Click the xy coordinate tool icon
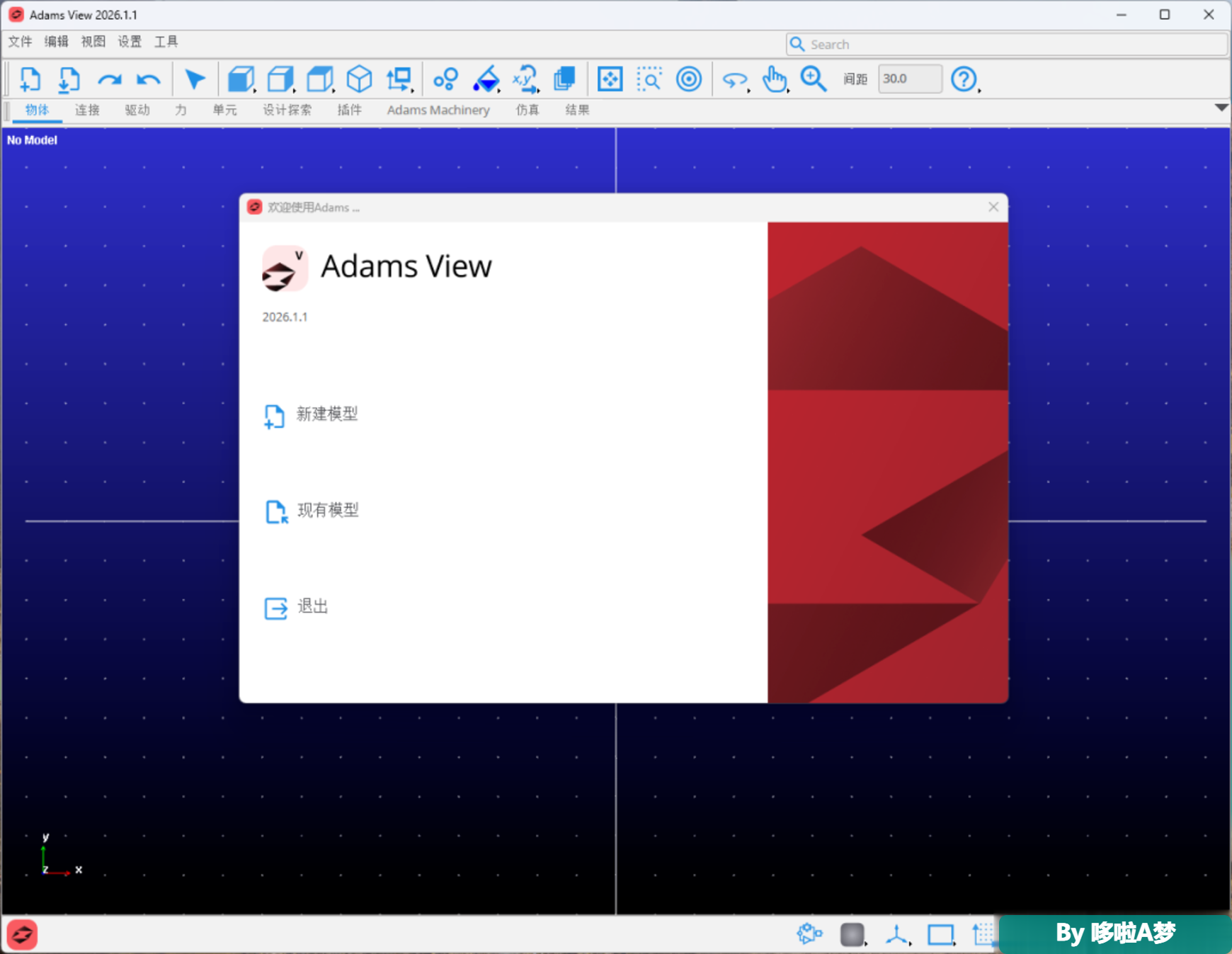The width and height of the screenshot is (1232, 954). click(525, 79)
